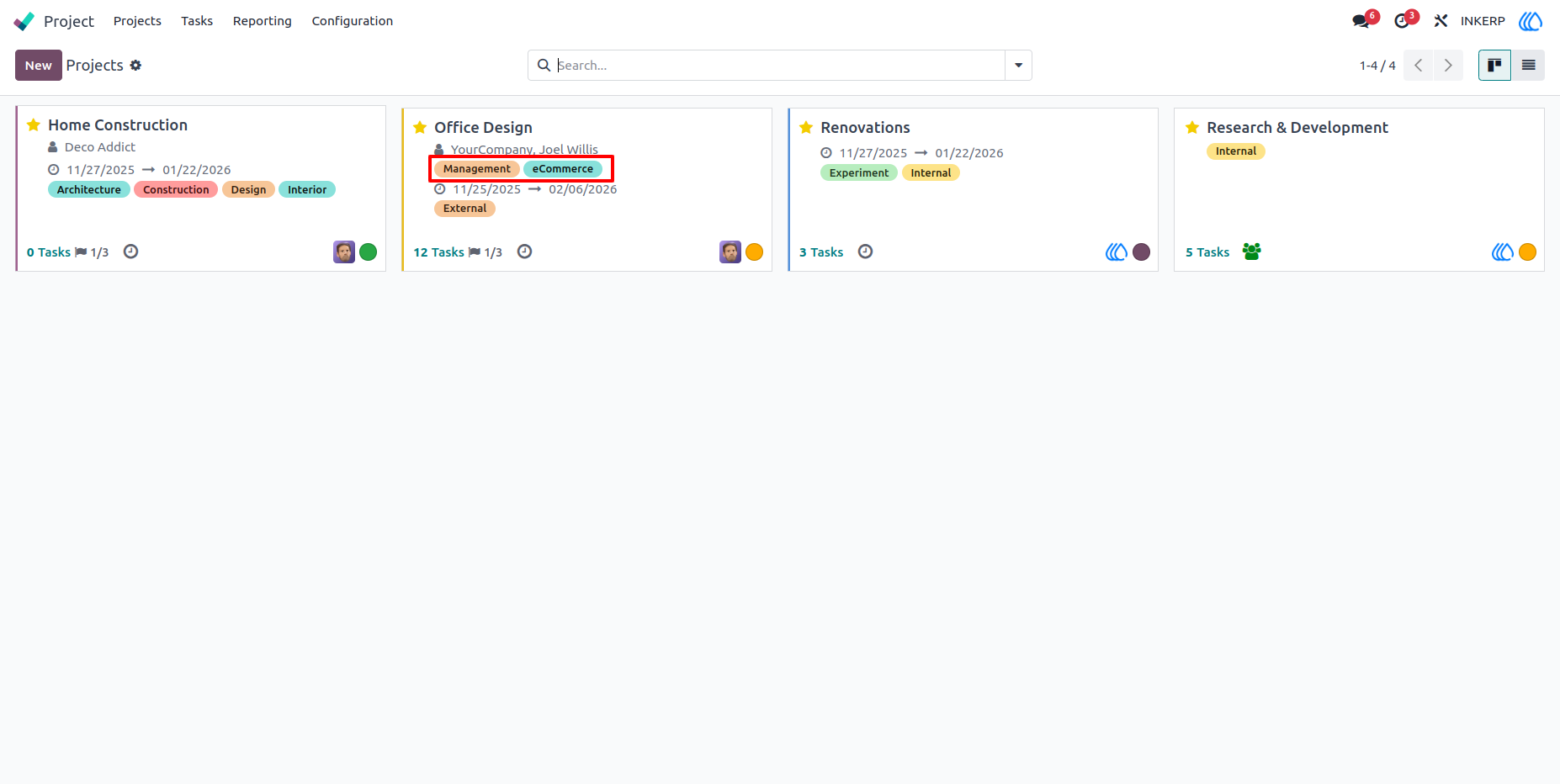Open the Reporting menu
1560x784 pixels.
pos(263,21)
